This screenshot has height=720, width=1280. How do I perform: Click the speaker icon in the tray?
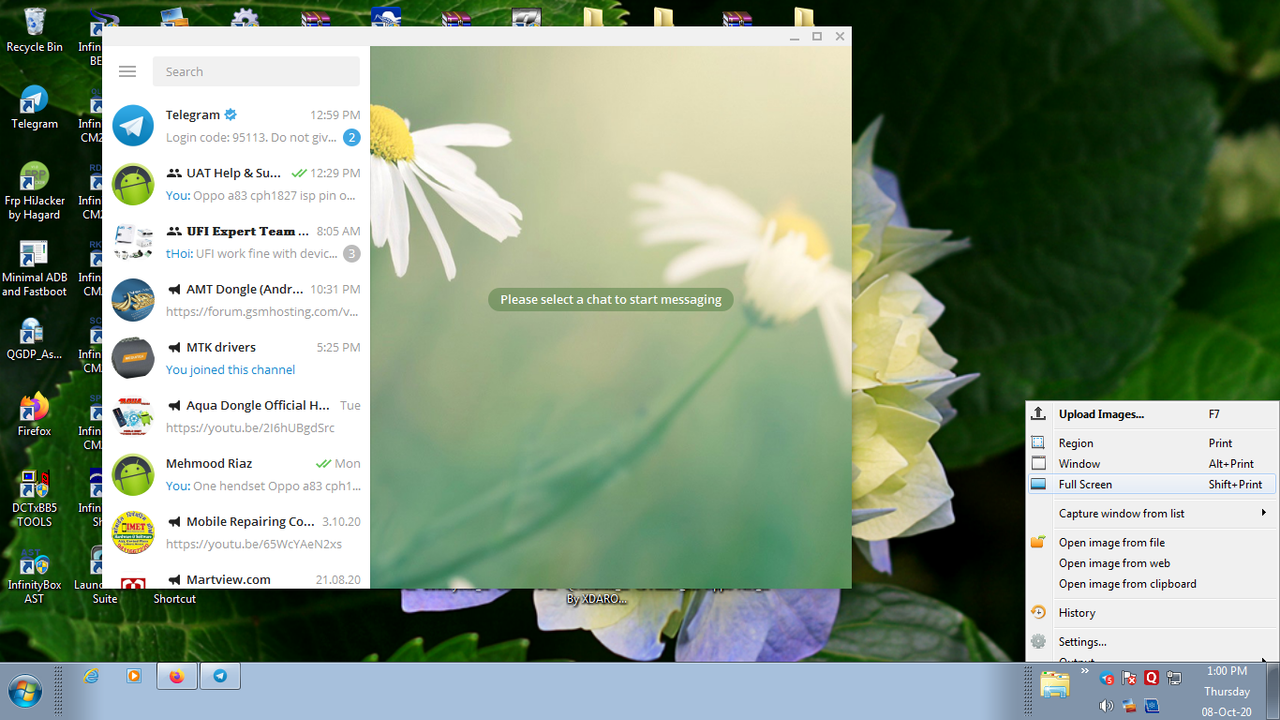(1106, 705)
